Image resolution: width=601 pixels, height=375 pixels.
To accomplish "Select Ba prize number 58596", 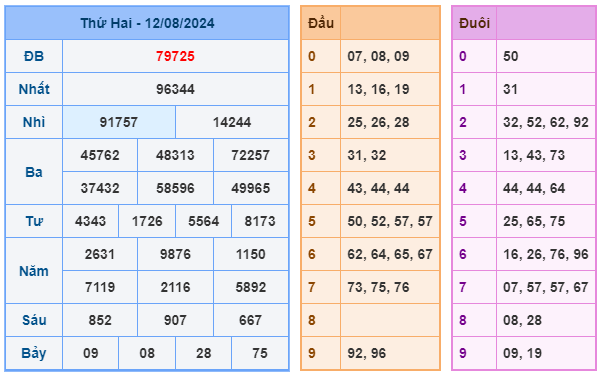I will pos(175,188).
